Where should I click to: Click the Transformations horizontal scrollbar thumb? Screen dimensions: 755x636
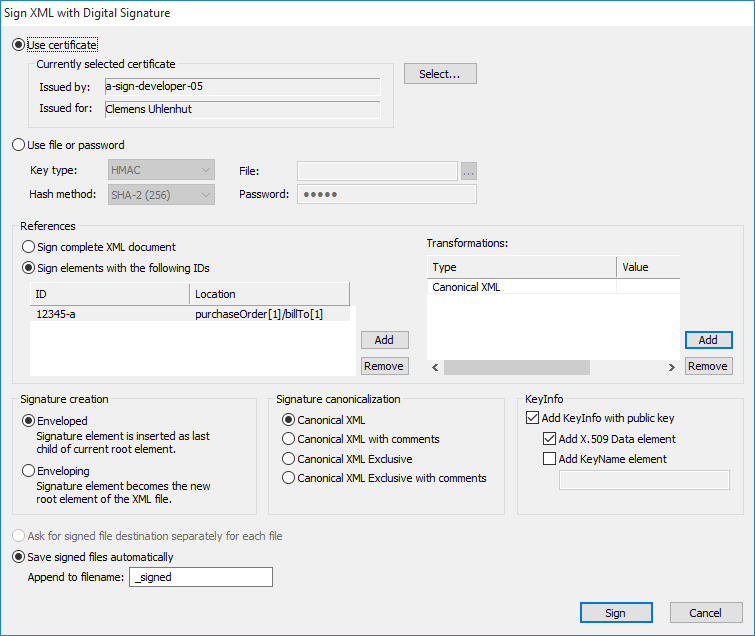(x=517, y=367)
